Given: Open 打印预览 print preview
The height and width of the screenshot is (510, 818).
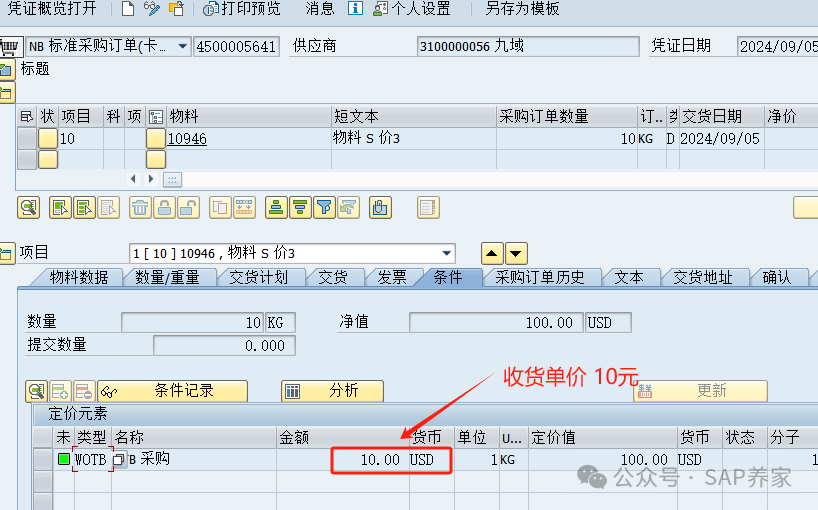Looking at the screenshot, I should (242, 8).
